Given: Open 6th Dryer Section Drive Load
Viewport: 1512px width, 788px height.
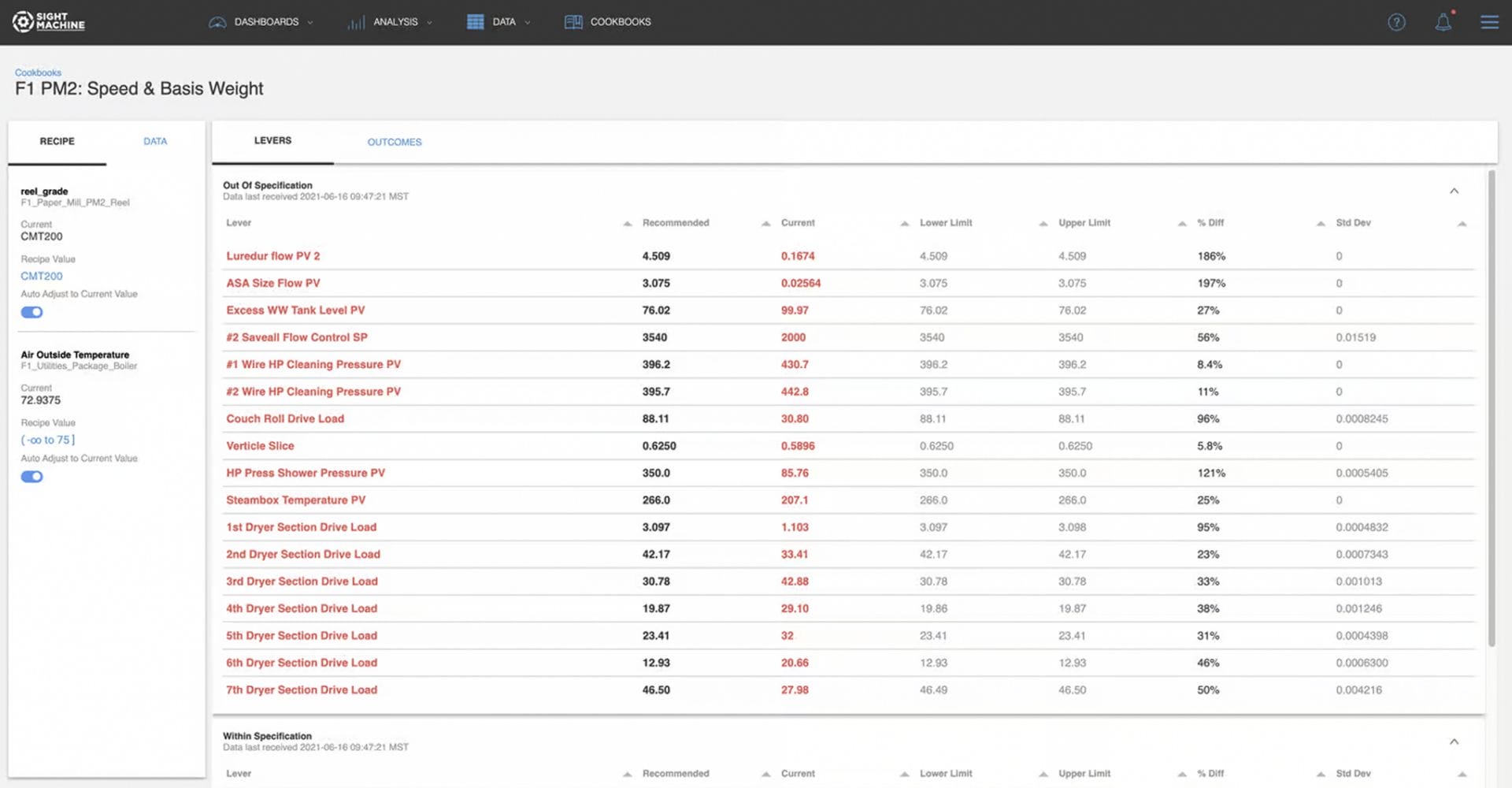Looking at the screenshot, I should [x=302, y=663].
